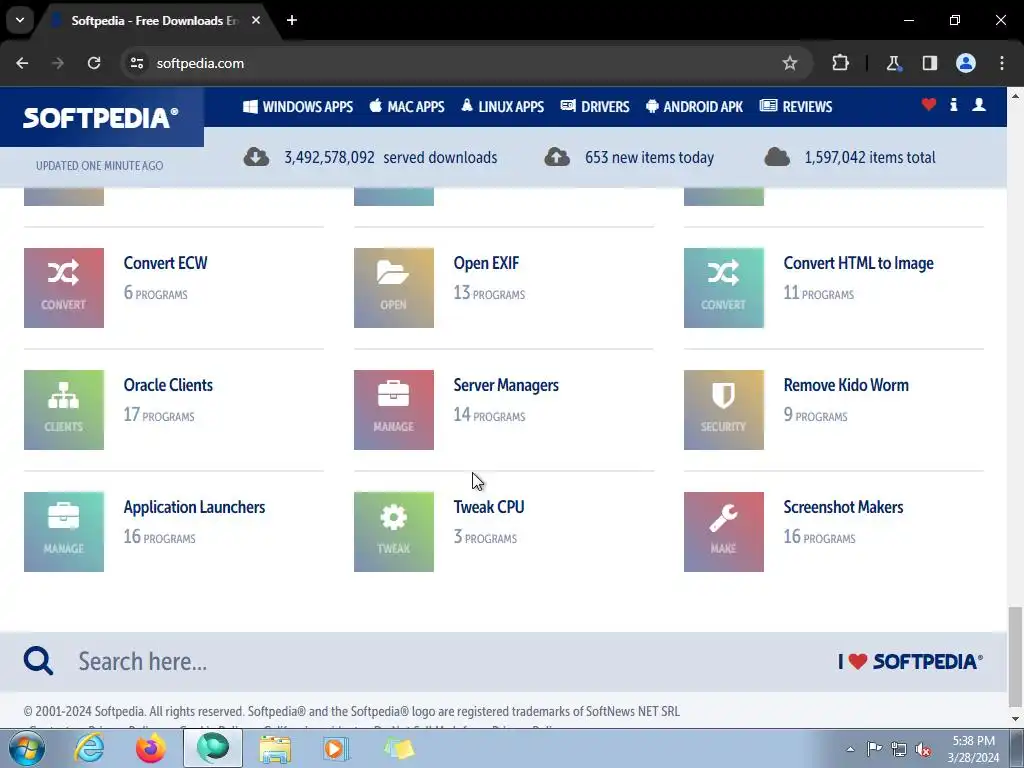This screenshot has height=768, width=1024.
Task: Launch Internet Explorer from taskbar
Action: coord(89,748)
